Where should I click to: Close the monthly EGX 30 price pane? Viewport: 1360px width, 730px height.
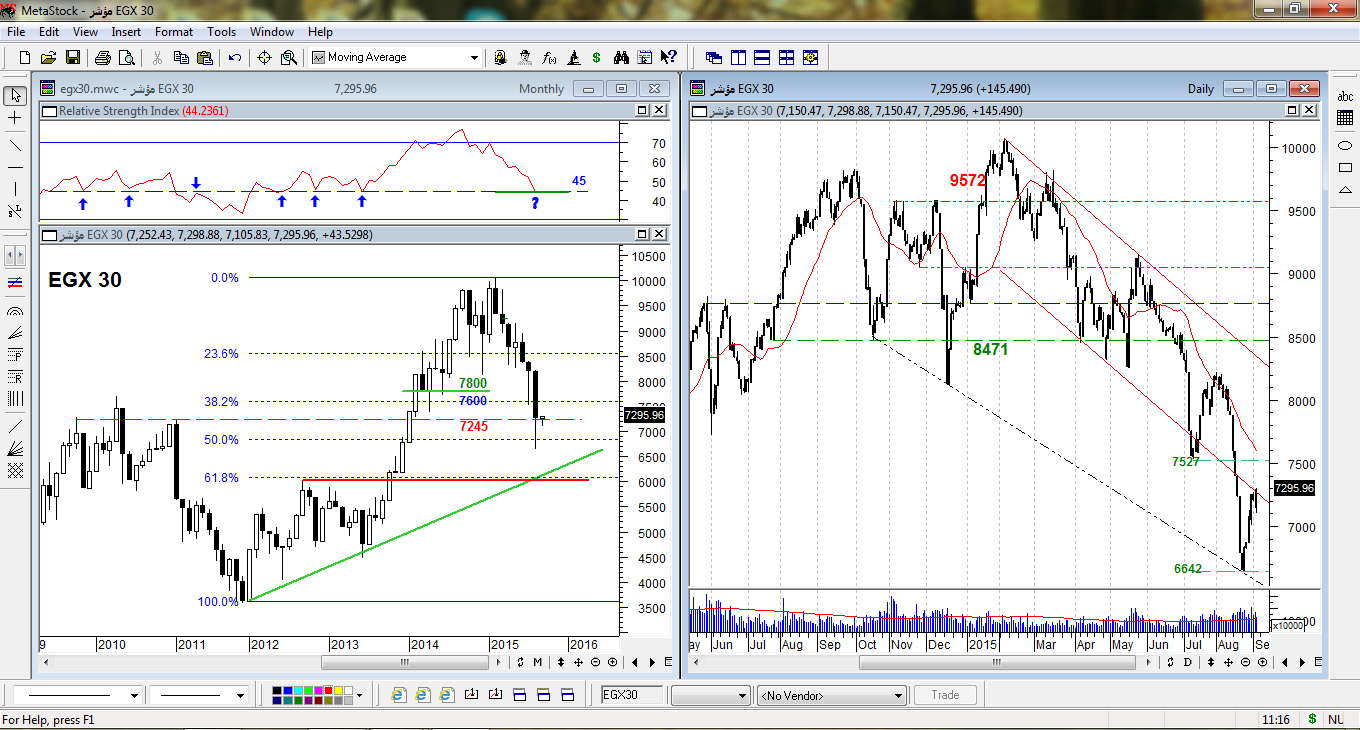click(658, 235)
